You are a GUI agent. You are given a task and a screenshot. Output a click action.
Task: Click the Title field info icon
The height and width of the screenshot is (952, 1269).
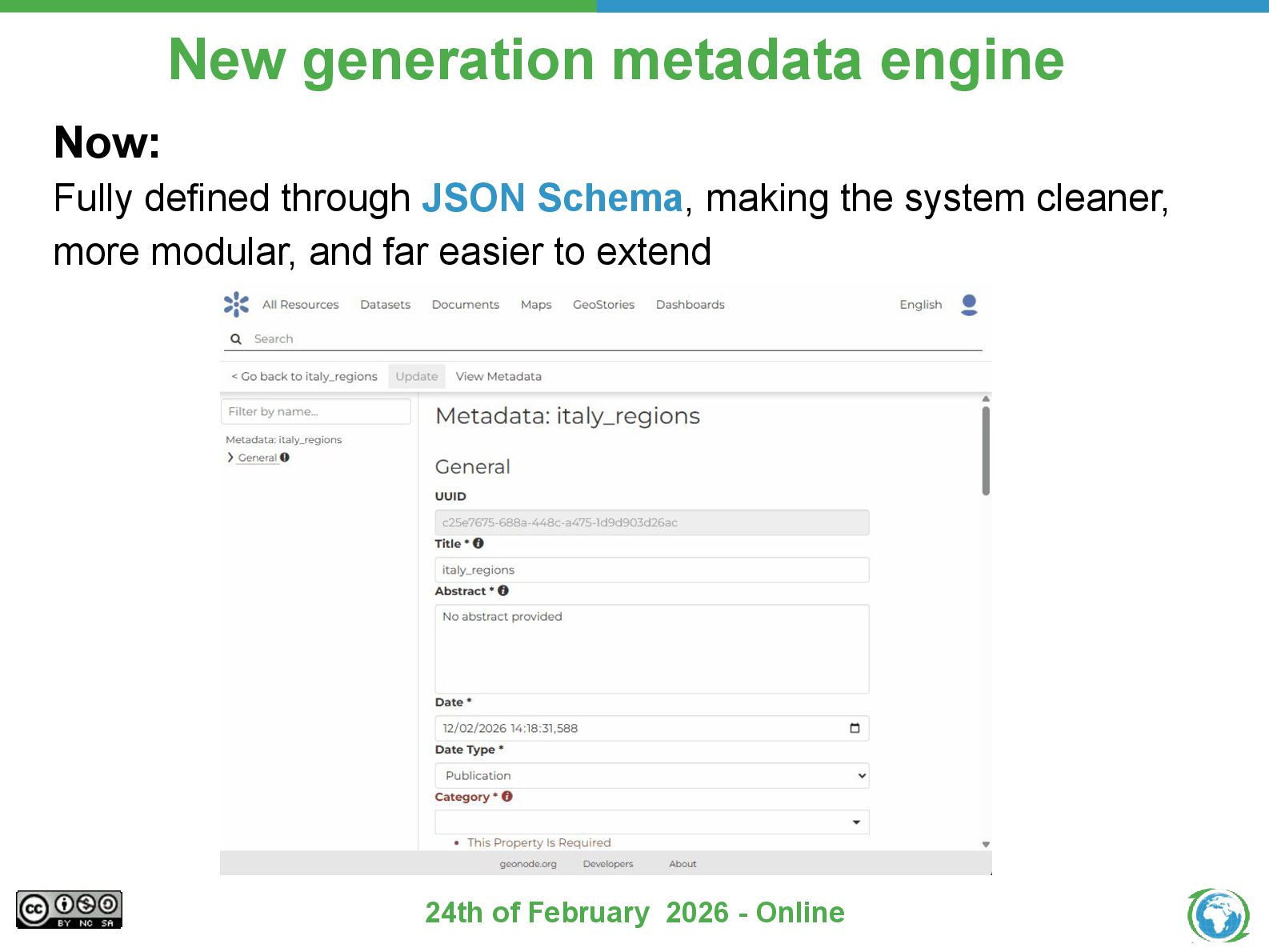[478, 543]
